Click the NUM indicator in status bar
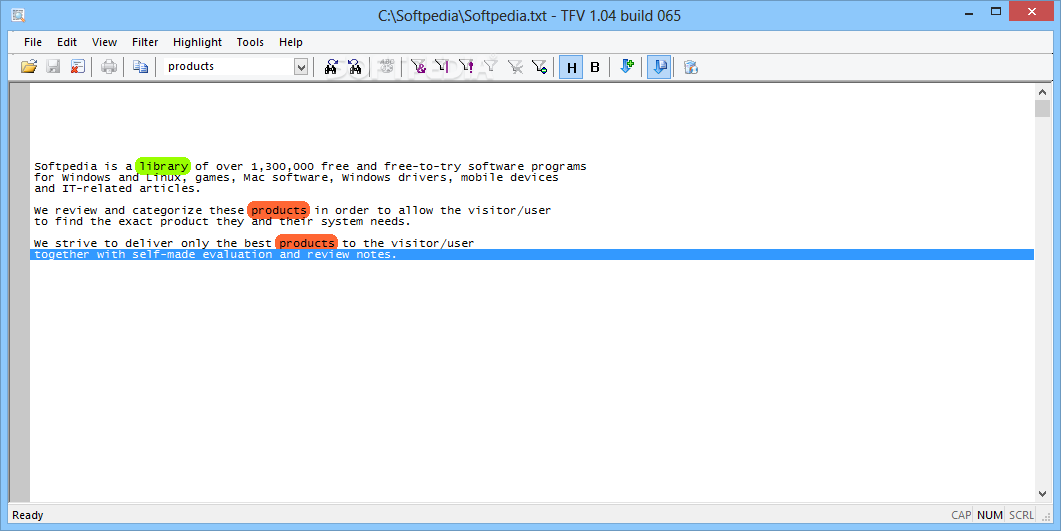 coord(990,515)
